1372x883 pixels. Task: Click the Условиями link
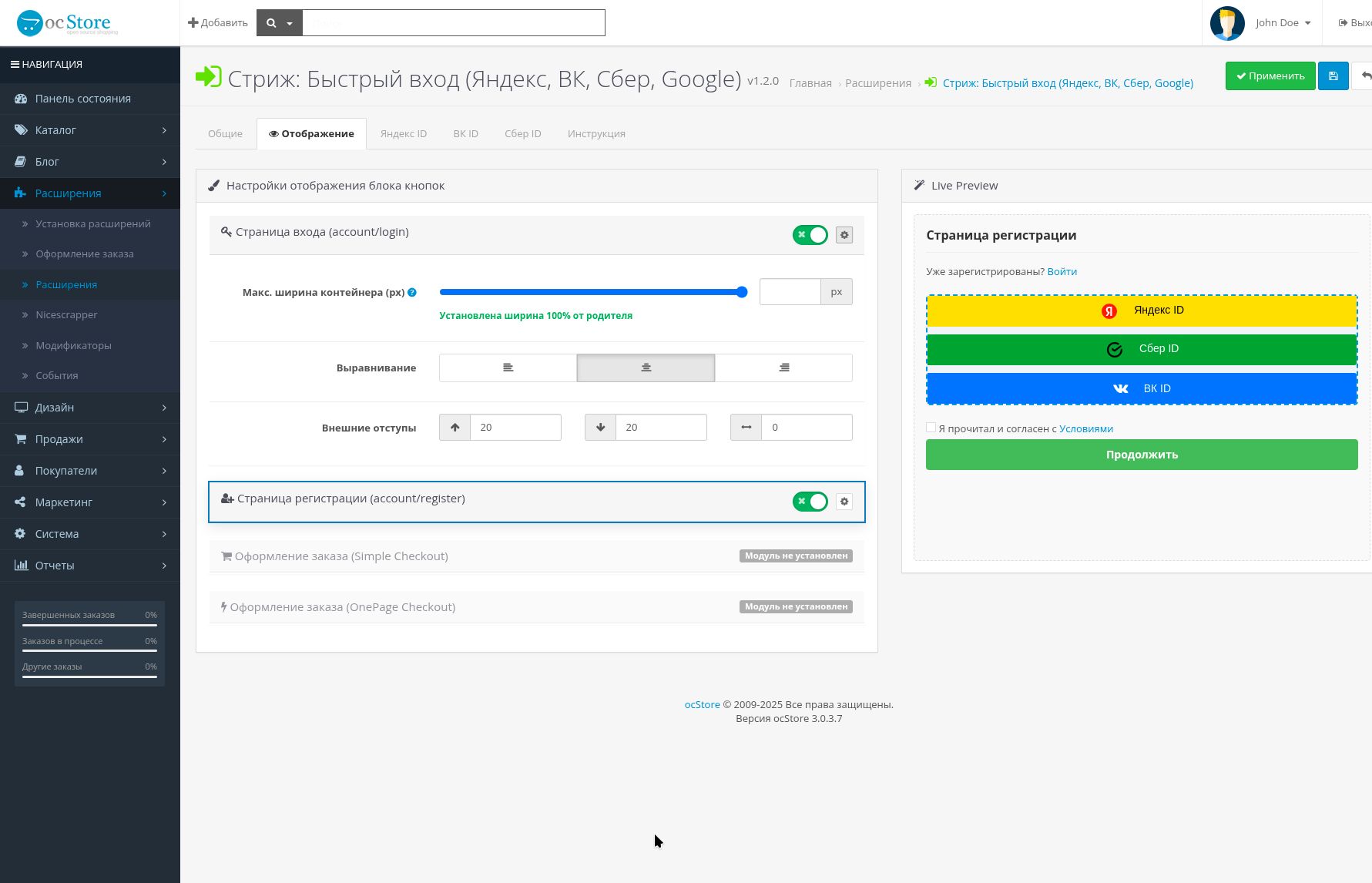(x=1086, y=428)
